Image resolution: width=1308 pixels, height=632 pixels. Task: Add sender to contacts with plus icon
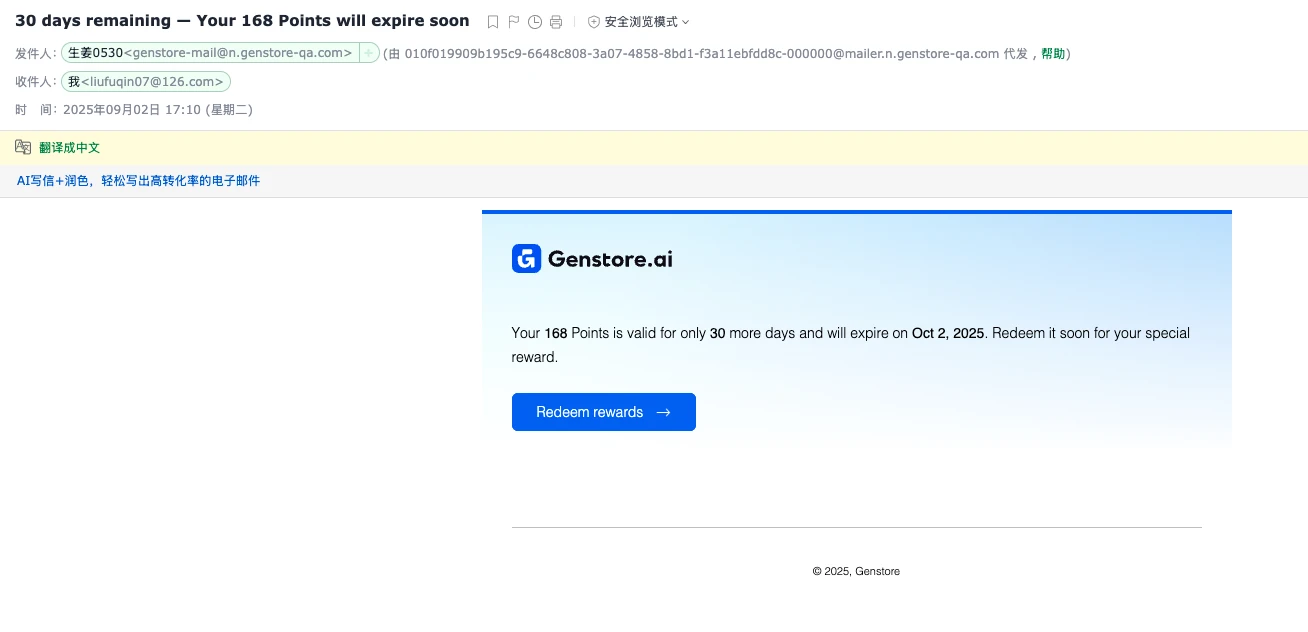(368, 53)
